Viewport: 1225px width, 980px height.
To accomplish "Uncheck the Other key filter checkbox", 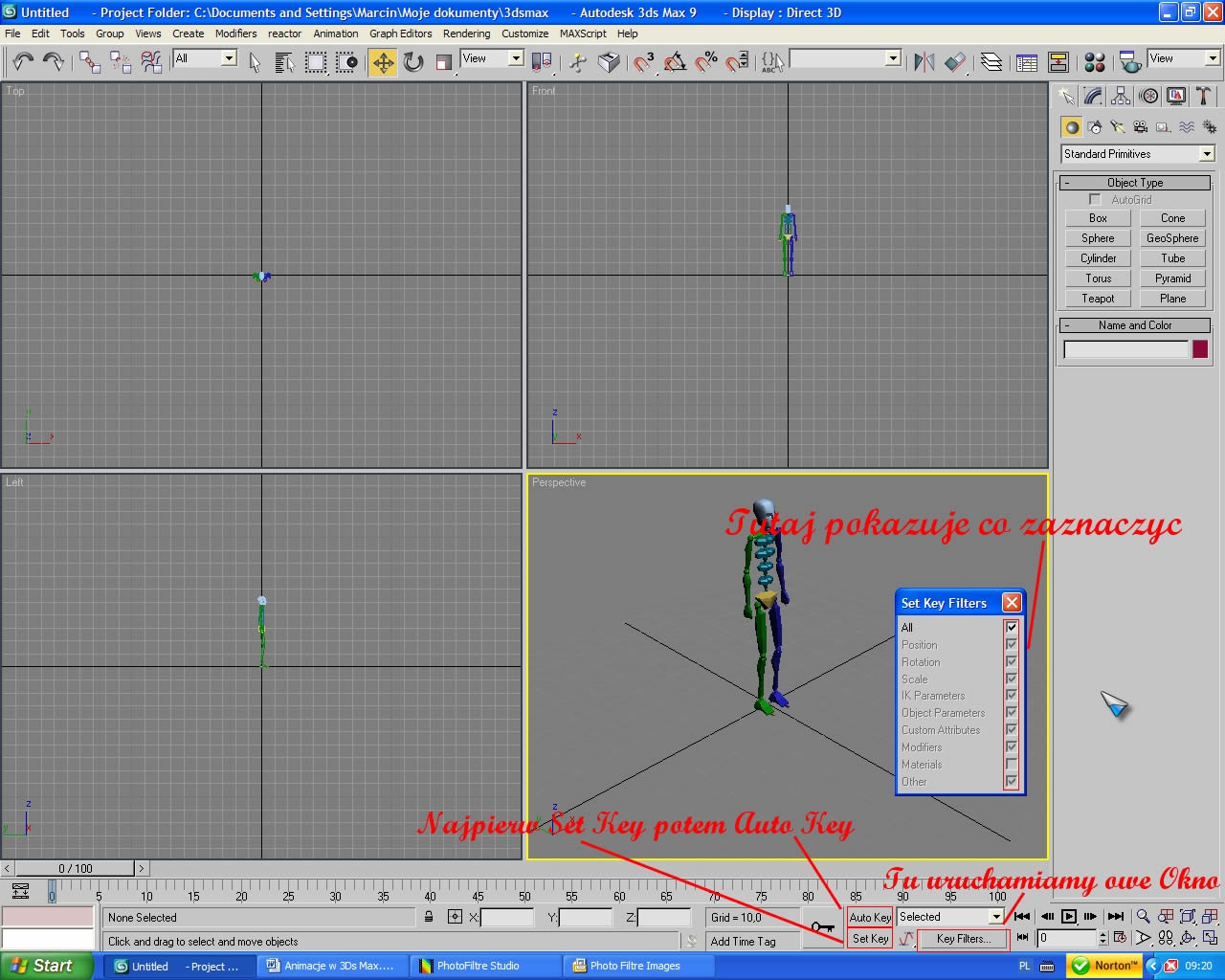I will point(1011,782).
